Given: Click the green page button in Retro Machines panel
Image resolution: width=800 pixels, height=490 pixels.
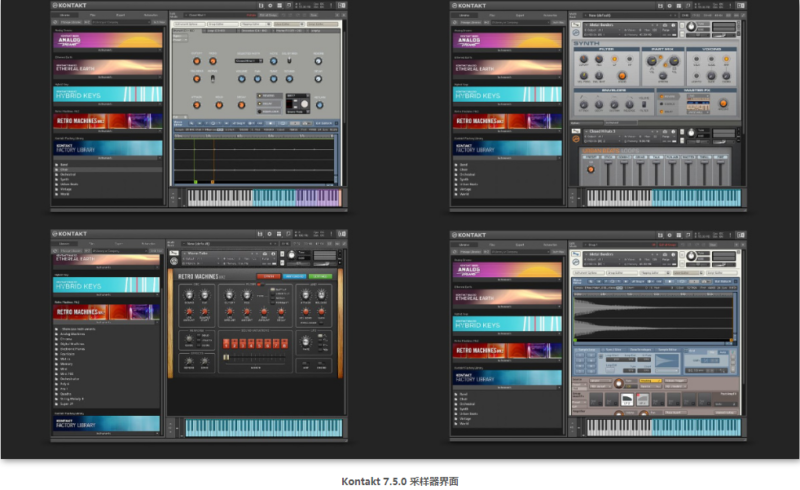Looking at the screenshot, I should point(320,276).
